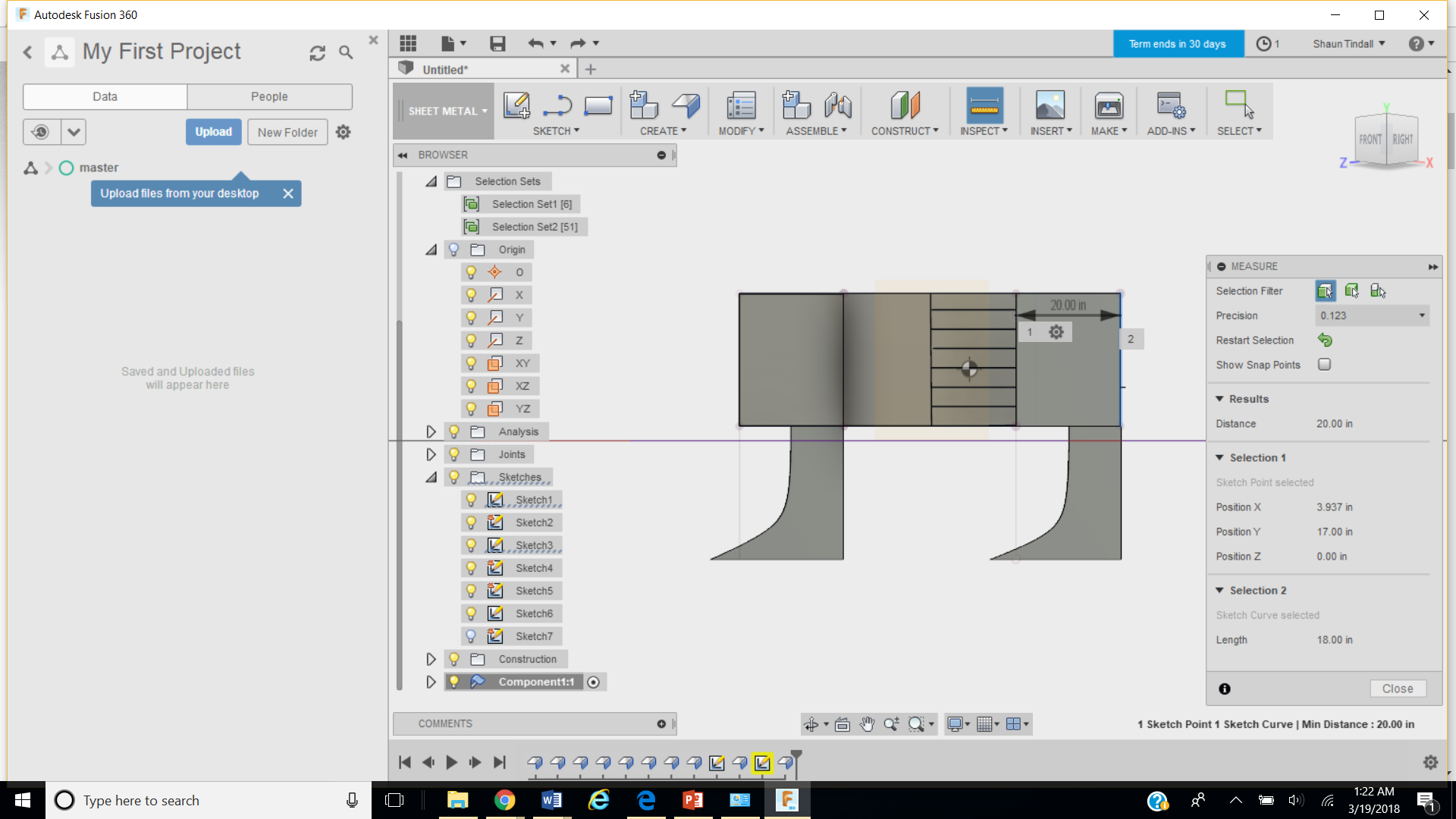The image size is (1456, 819).
Task: Switch to the People tab
Action: tap(269, 96)
